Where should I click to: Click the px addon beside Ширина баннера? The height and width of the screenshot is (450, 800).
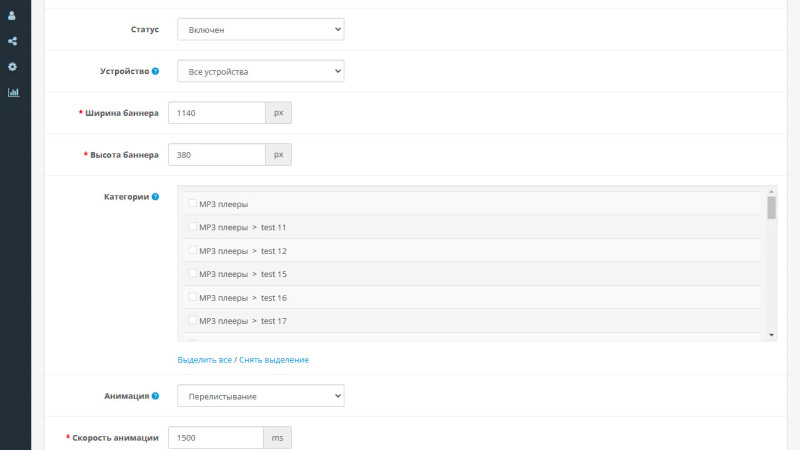click(x=279, y=113)
